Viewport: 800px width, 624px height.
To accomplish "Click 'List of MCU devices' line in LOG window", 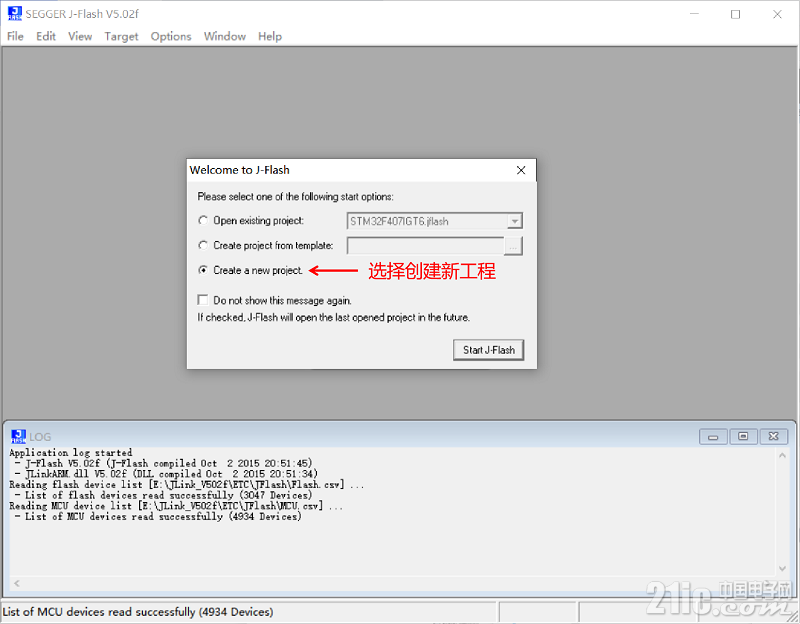I will pyautogui.click(x=158, y=516).
